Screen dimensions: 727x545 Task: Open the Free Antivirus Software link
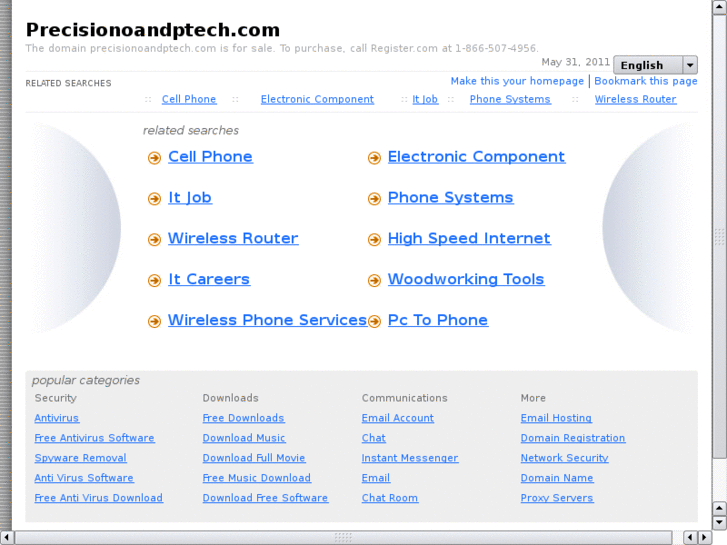tap(94, 438)
